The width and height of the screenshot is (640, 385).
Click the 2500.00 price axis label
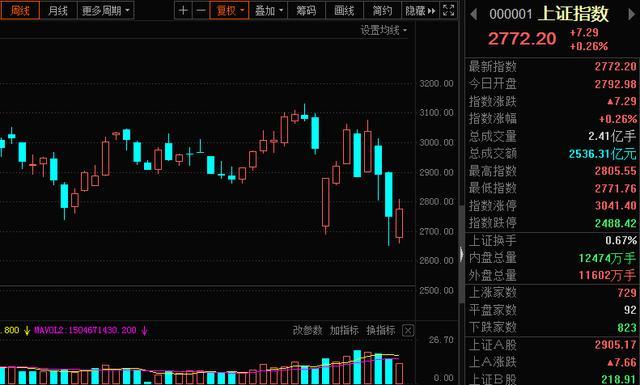coord(436,291)
